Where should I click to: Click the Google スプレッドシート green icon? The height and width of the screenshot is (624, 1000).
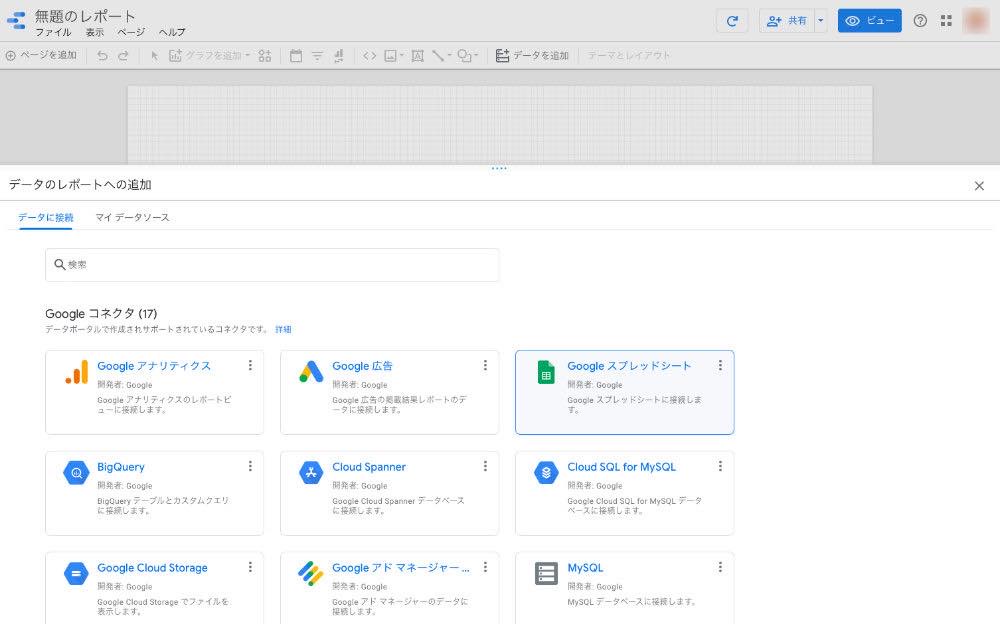click(x=546, y=372)
